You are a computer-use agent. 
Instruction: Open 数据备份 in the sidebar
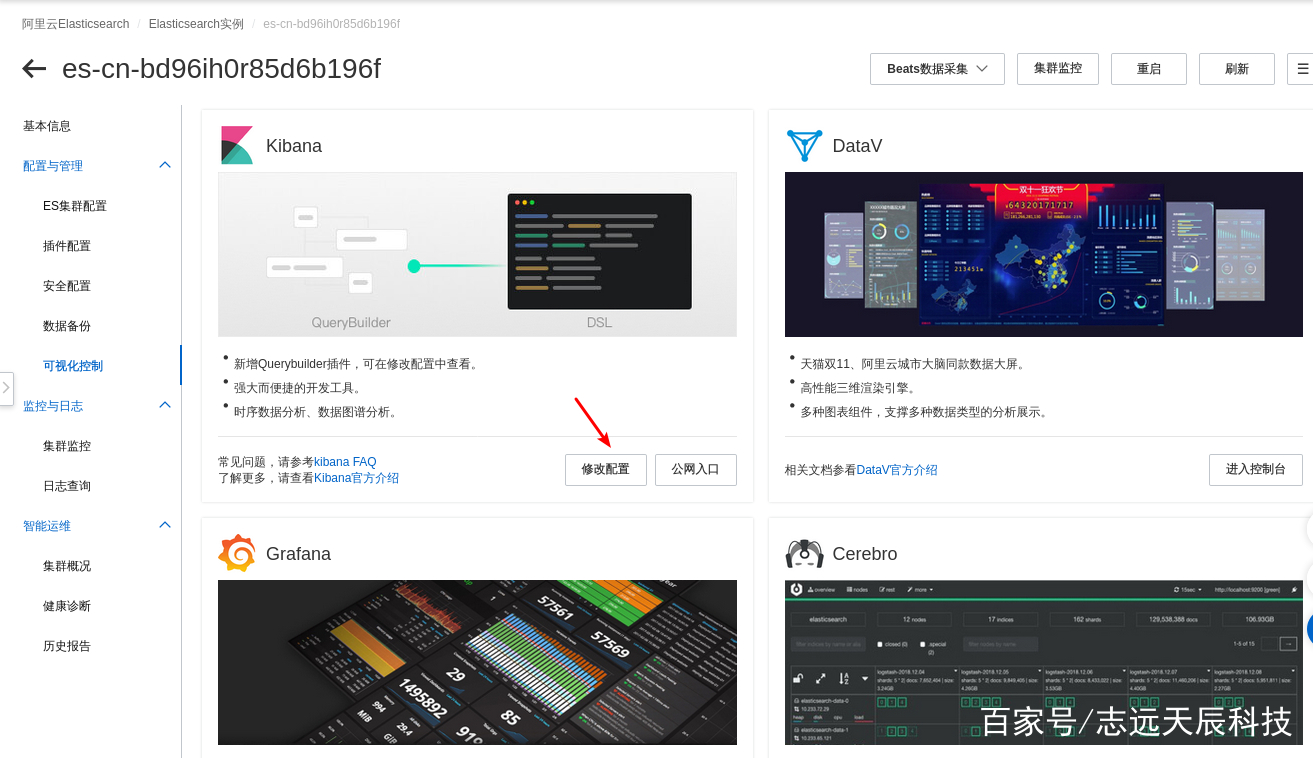coord(67,326)
